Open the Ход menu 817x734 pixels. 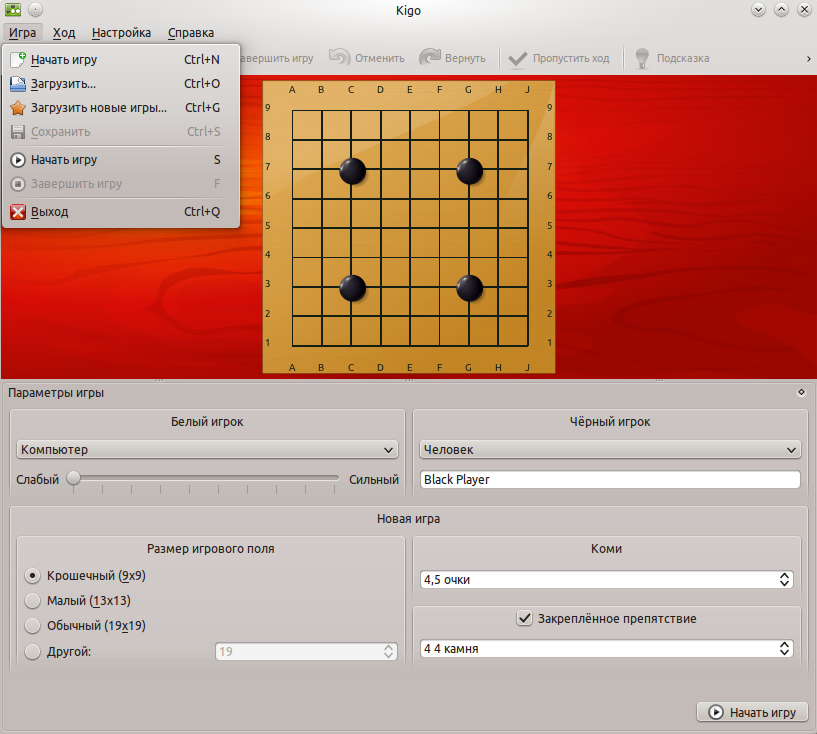(x=64, y=33)
